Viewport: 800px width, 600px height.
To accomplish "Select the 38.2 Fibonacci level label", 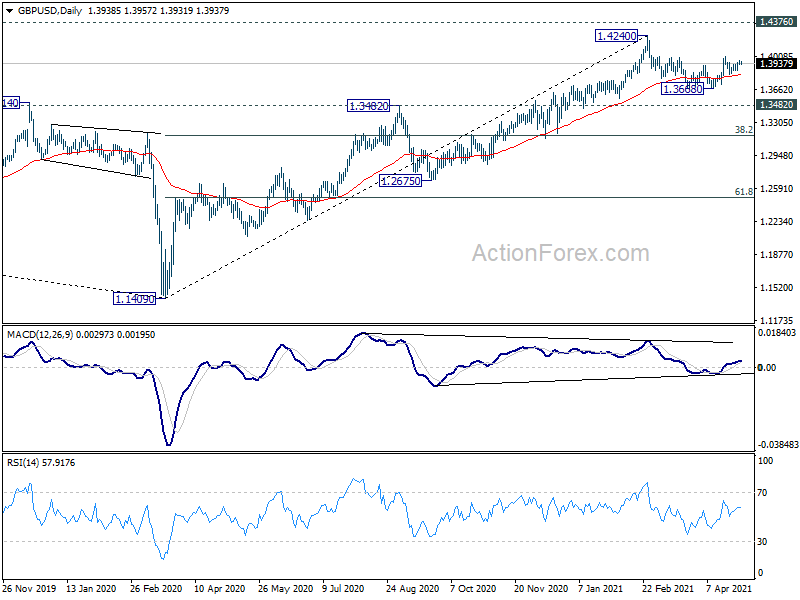I will pos(743,130).
